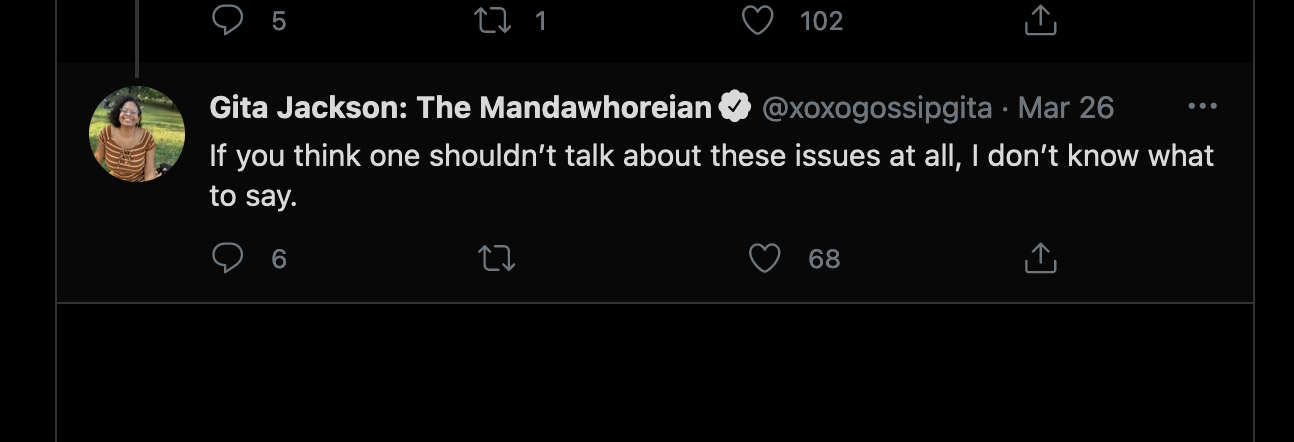Image resolution: width=1294 pixels, height=442 pixels.
Task: Click the name Gita Jackson: The Mandawhoreian
Action: tap(460, 108)
